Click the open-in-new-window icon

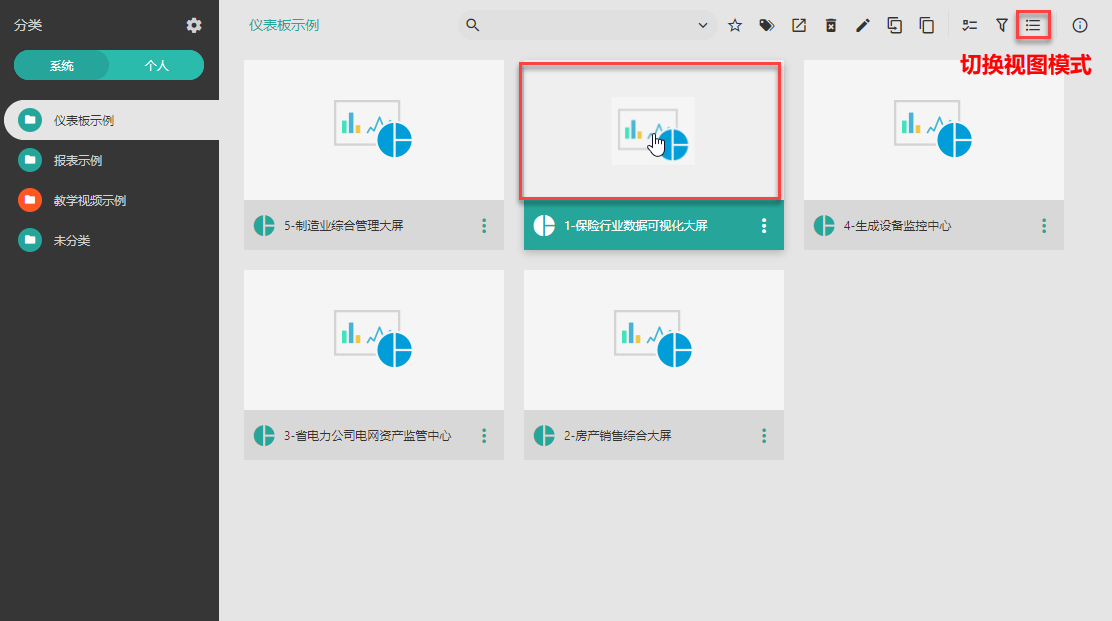[799, 26]
